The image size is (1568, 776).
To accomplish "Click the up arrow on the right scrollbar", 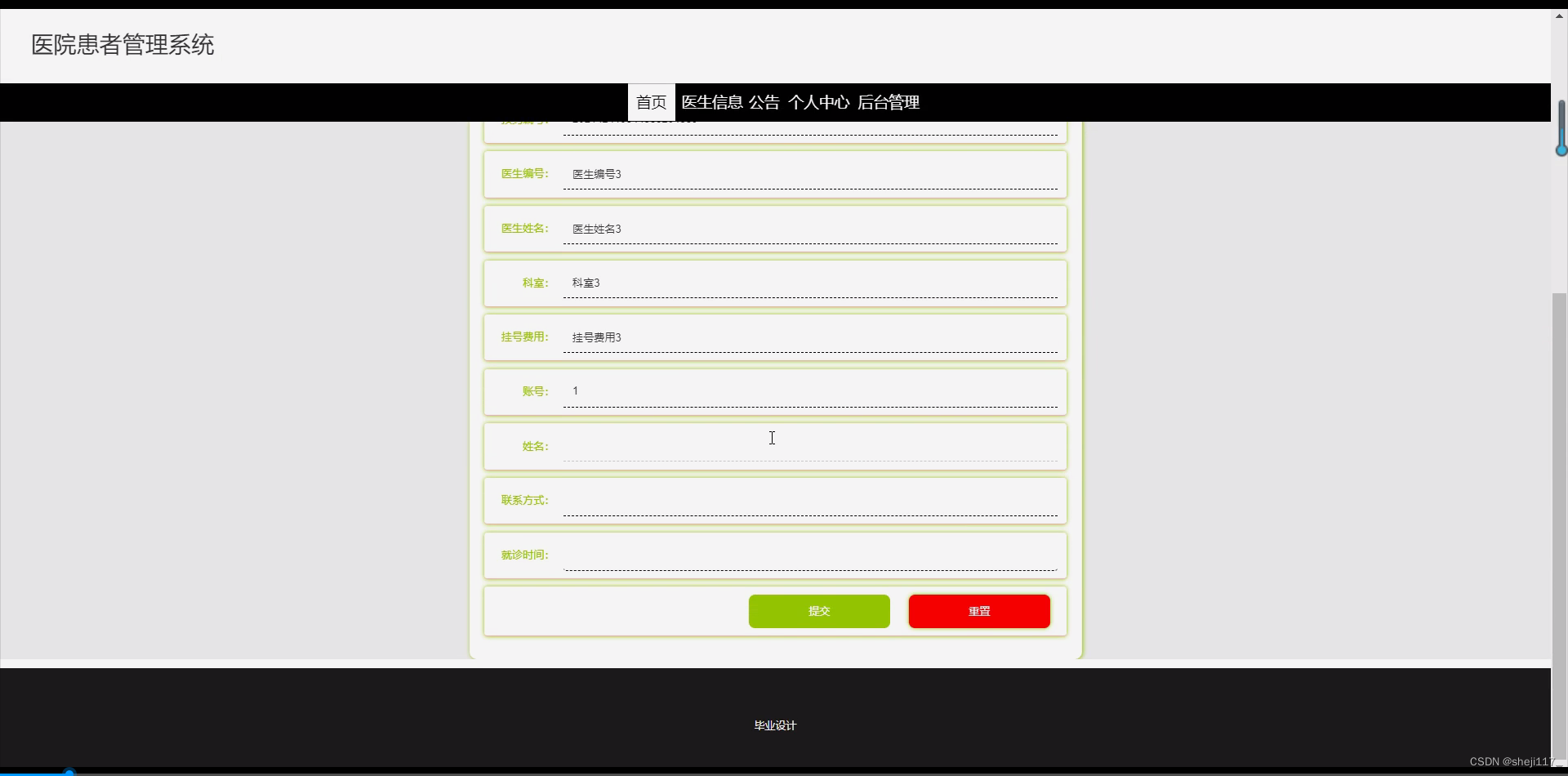I will click(1558, 15).
